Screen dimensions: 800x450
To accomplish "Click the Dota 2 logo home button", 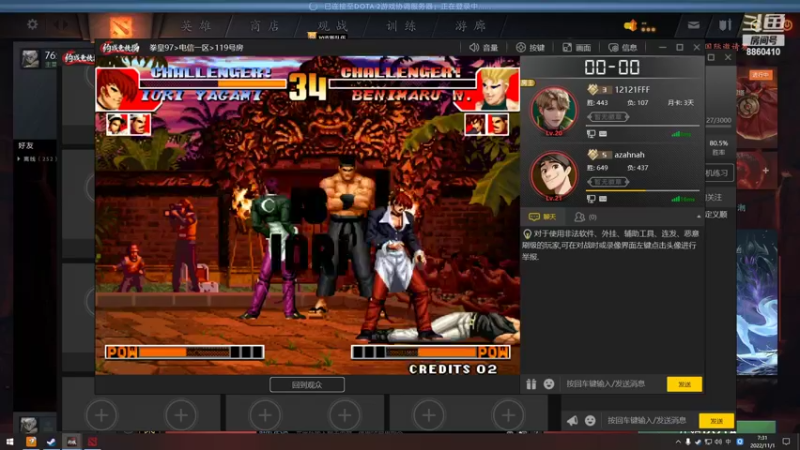I will pyautogui.click(x=120, y=27).
